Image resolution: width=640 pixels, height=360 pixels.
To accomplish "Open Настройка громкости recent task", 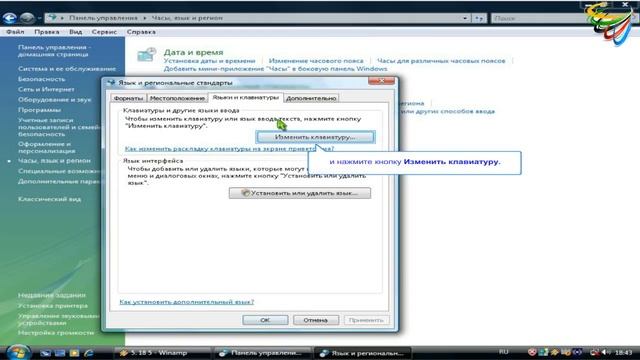I will pyautogui.click(x=56, y=333).
